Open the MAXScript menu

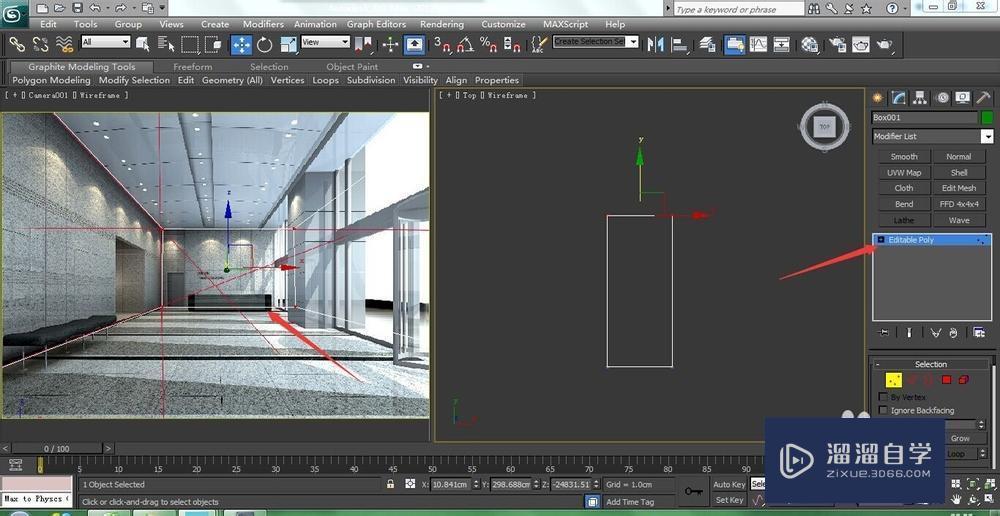pyautogui.click(x=566, y=24)
